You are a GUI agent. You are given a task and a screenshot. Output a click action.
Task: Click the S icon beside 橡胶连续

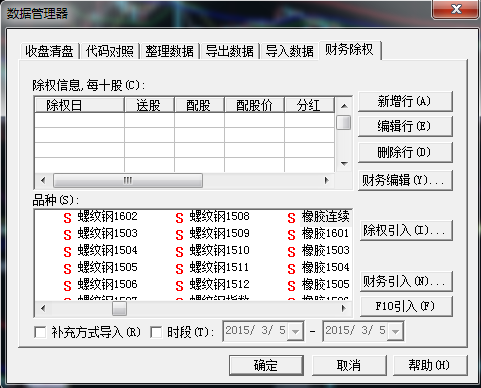291,218
